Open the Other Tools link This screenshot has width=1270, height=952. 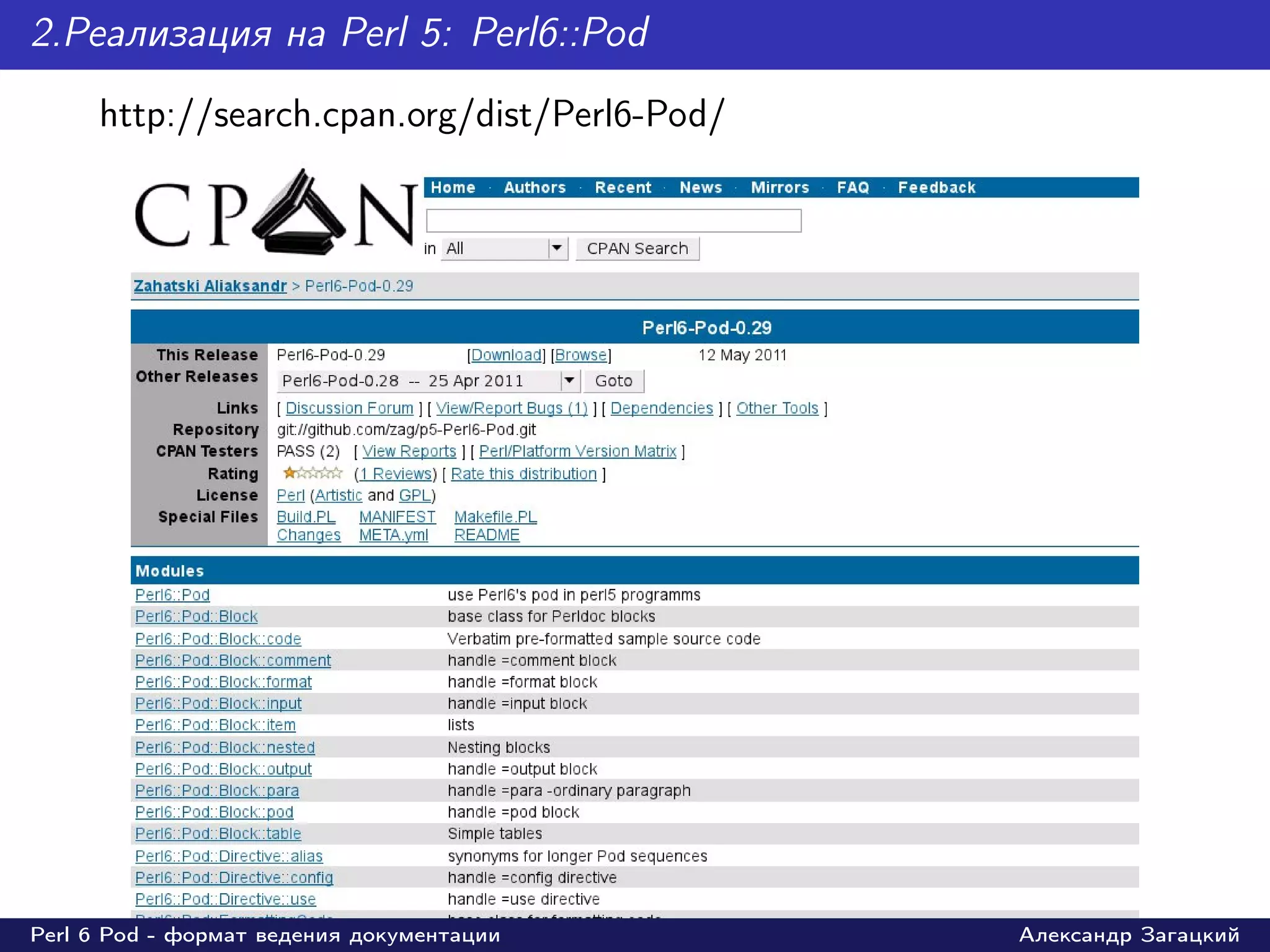pos(778,408)
